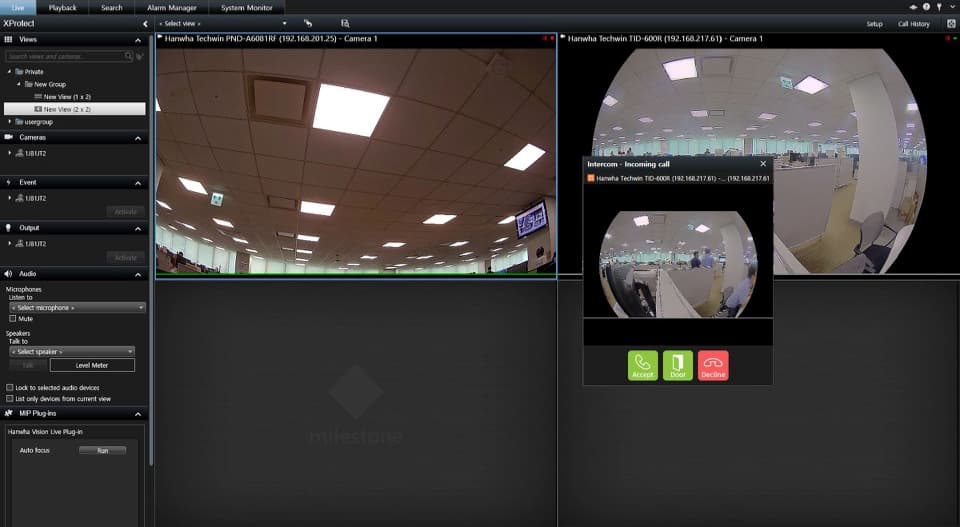Click the New Group folder icon
Screen dimensions: 960x527
click(28, 84)
